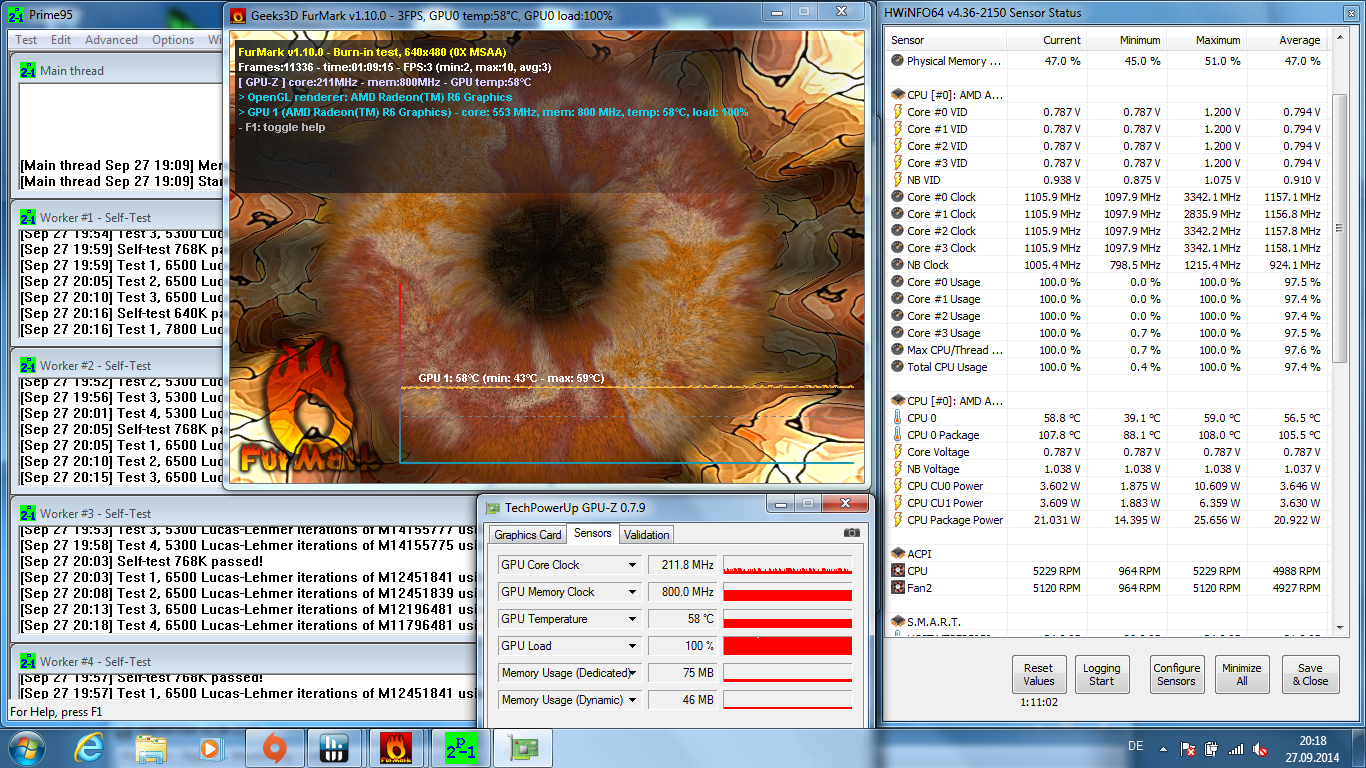Open the GPU Load sensor dropdown

click(x=632, y=646)
